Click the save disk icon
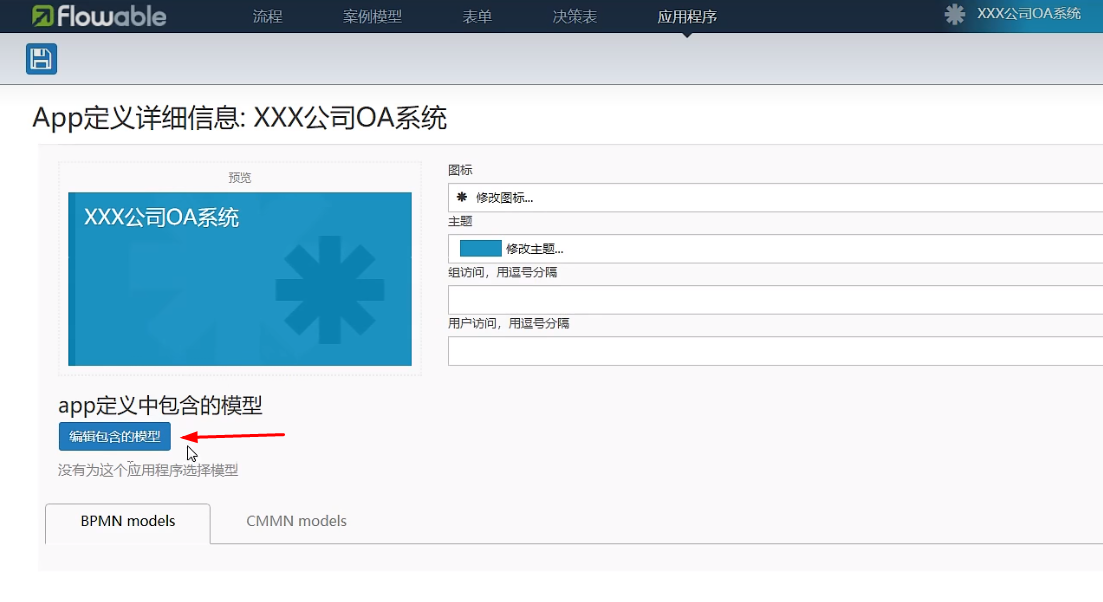Screen dimensions: 1103x602 [x=42, y=58]
